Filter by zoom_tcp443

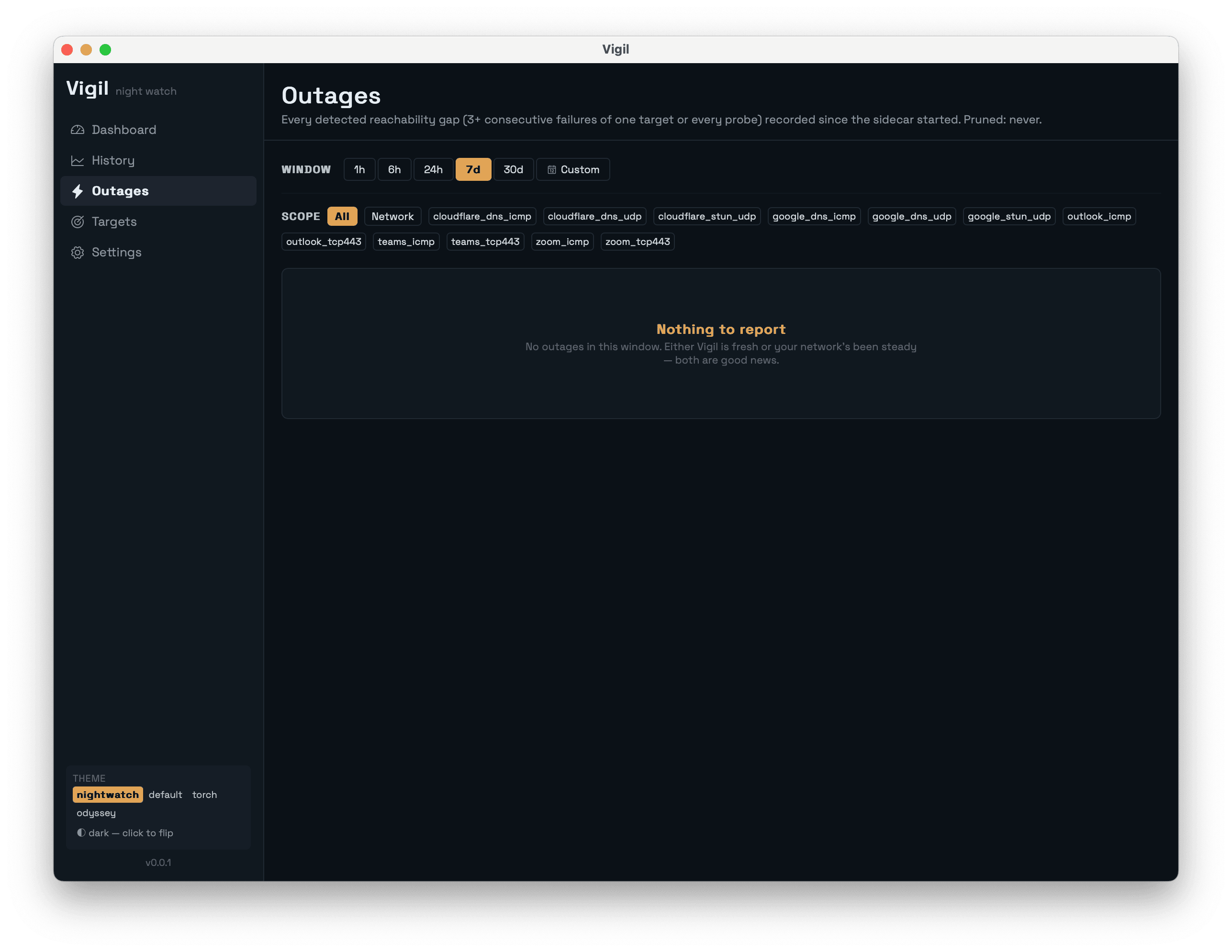tap(638, 242)
